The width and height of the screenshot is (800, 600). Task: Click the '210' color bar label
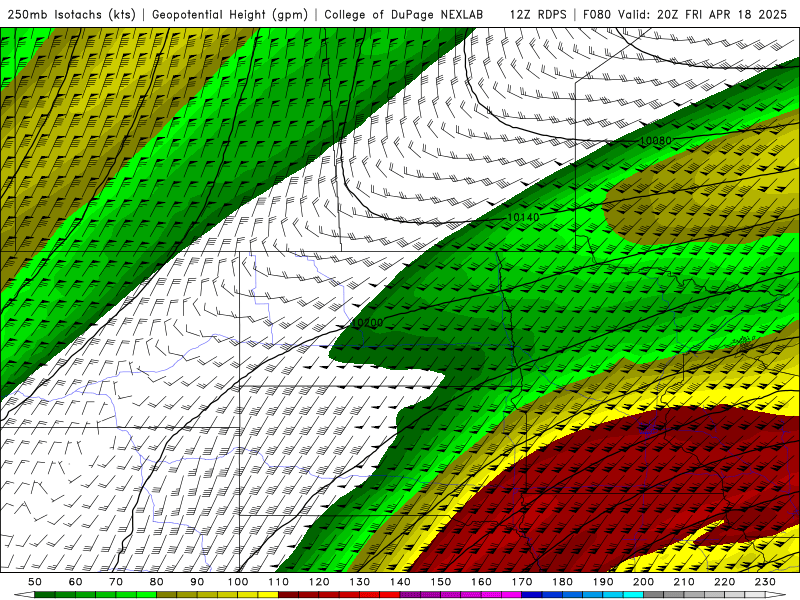tap(685, 582)
